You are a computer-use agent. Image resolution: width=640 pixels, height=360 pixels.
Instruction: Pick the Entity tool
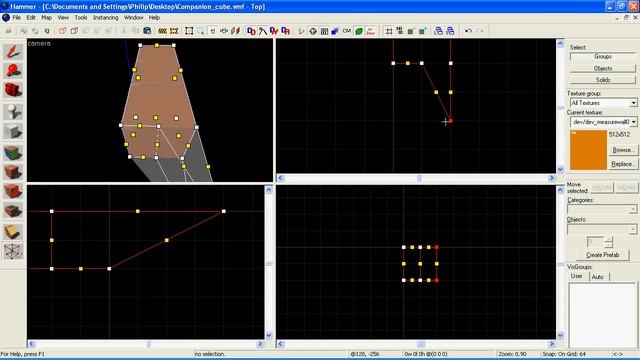(x=13, y=111)
